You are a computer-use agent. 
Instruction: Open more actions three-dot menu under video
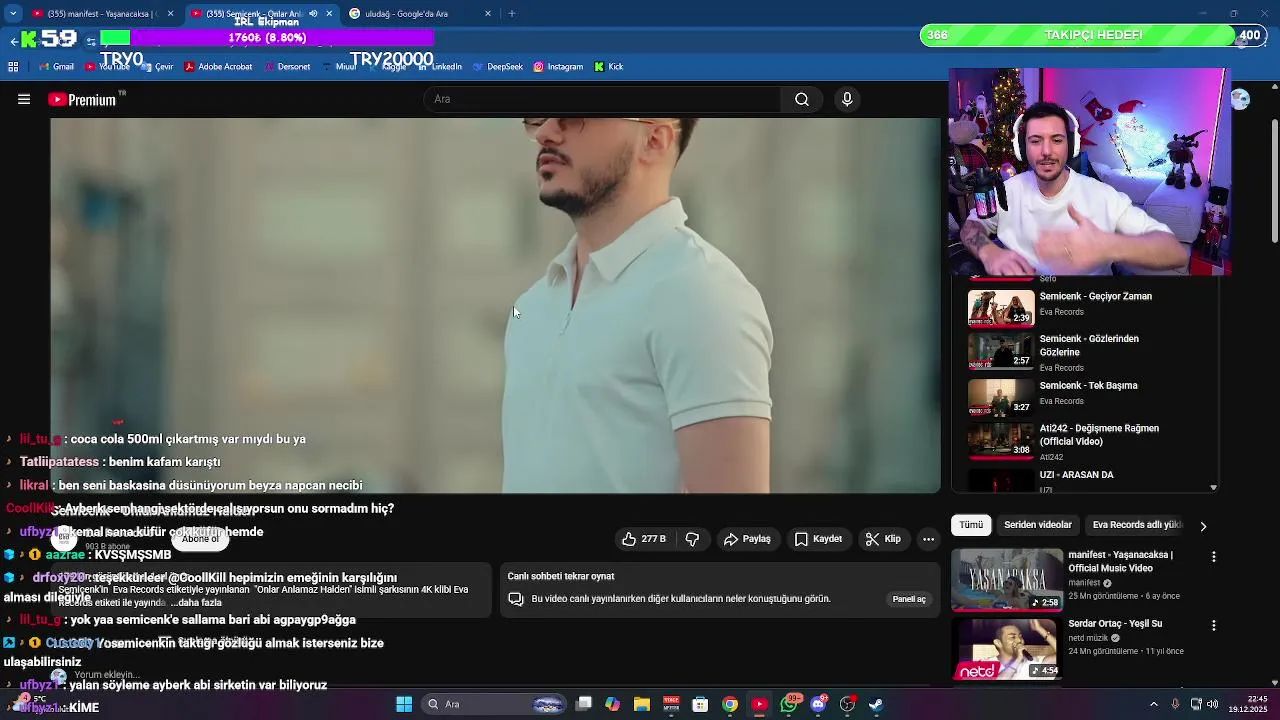[x=928, y=539]
